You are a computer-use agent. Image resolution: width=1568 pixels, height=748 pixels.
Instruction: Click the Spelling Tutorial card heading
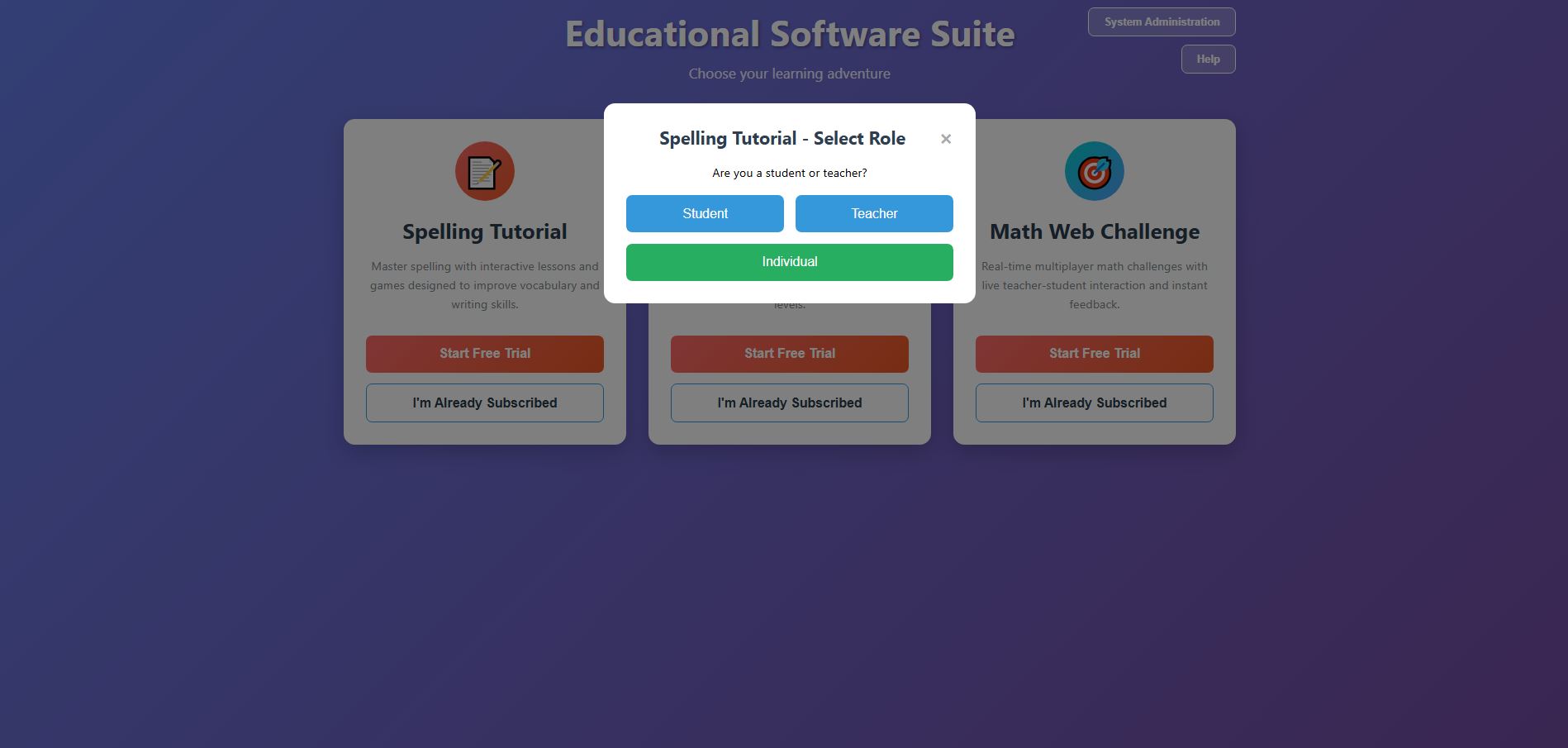pos(485,232)
